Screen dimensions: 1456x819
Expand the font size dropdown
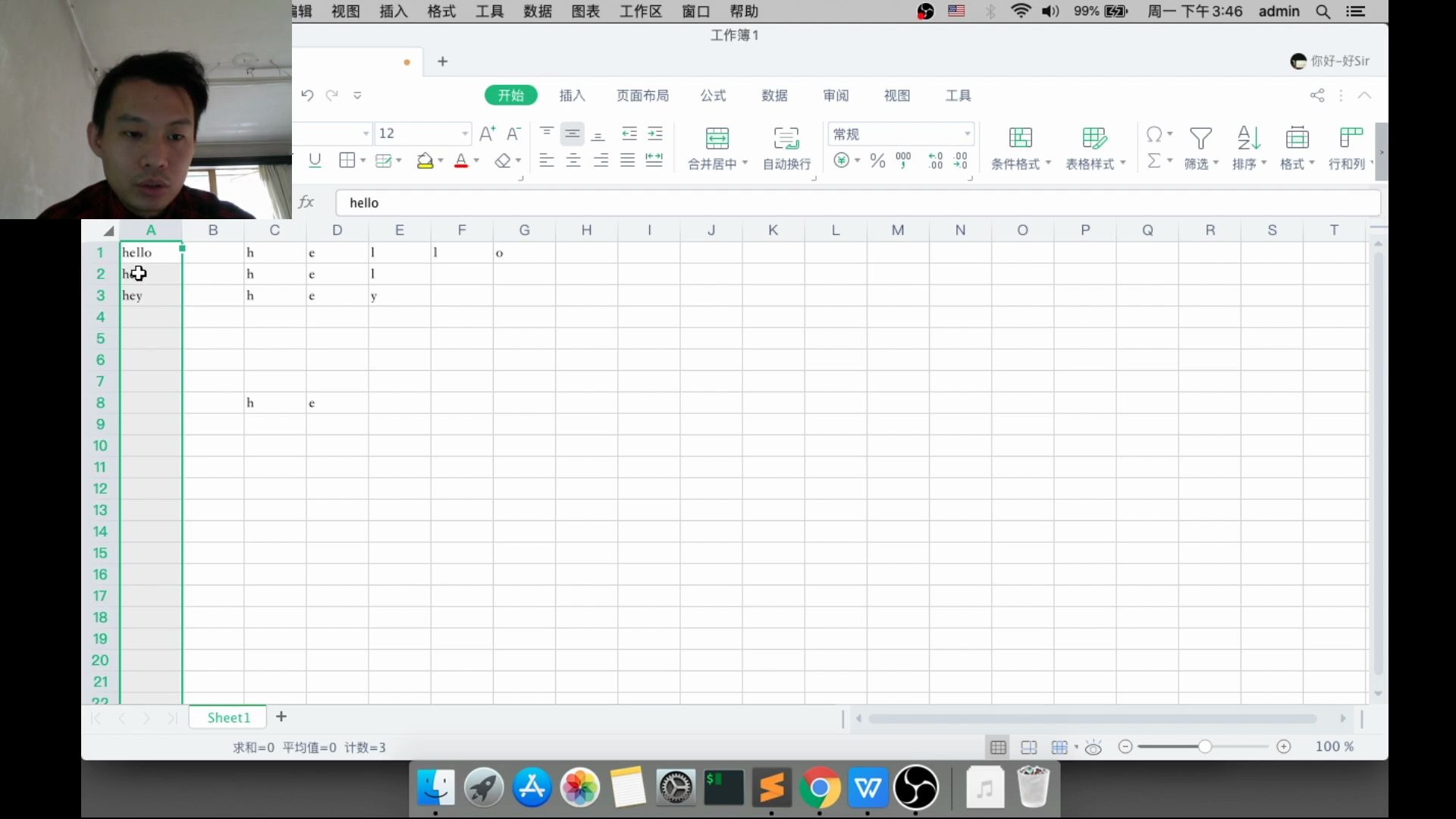(465, 133)
